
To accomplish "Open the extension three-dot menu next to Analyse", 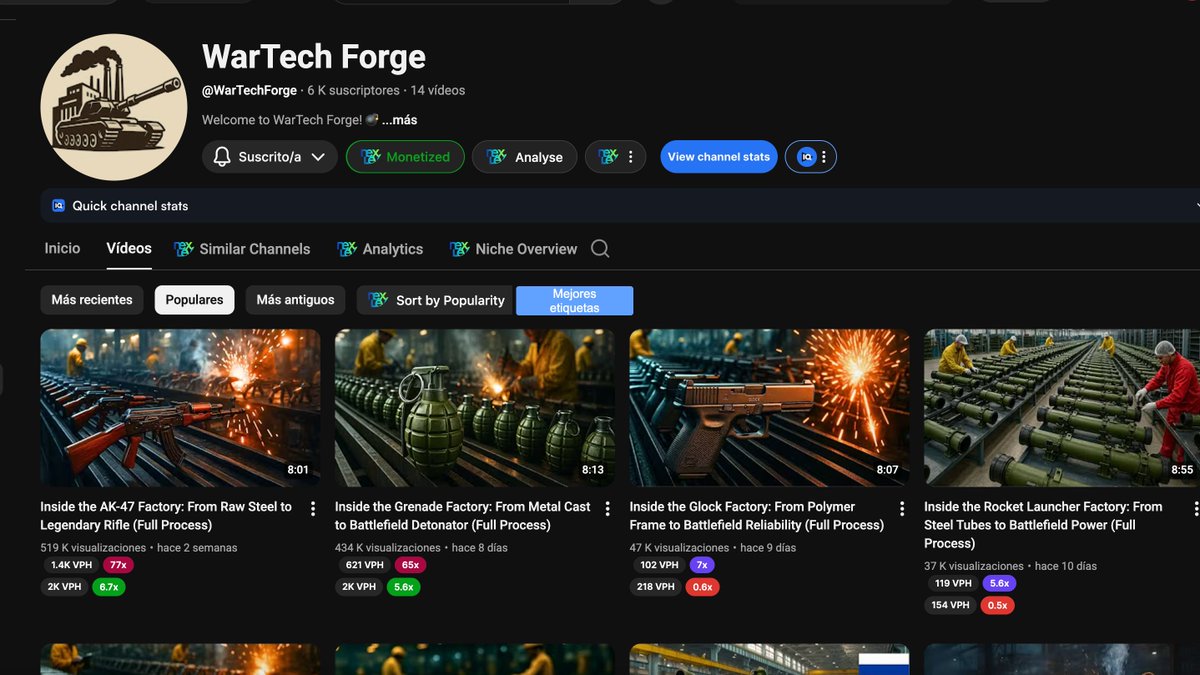I will coord(630,157).
